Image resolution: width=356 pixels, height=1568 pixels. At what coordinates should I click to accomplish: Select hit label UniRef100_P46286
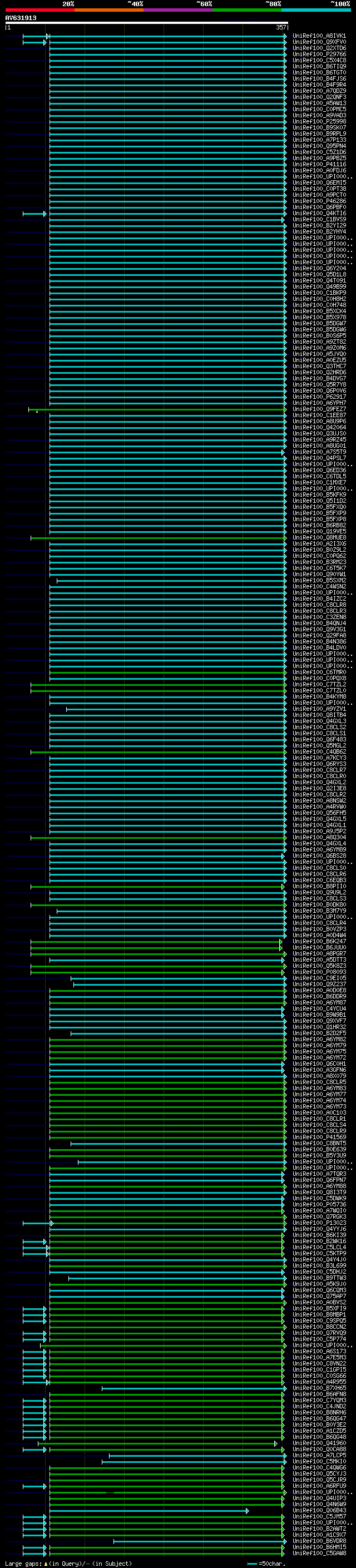tap(319, 201)
